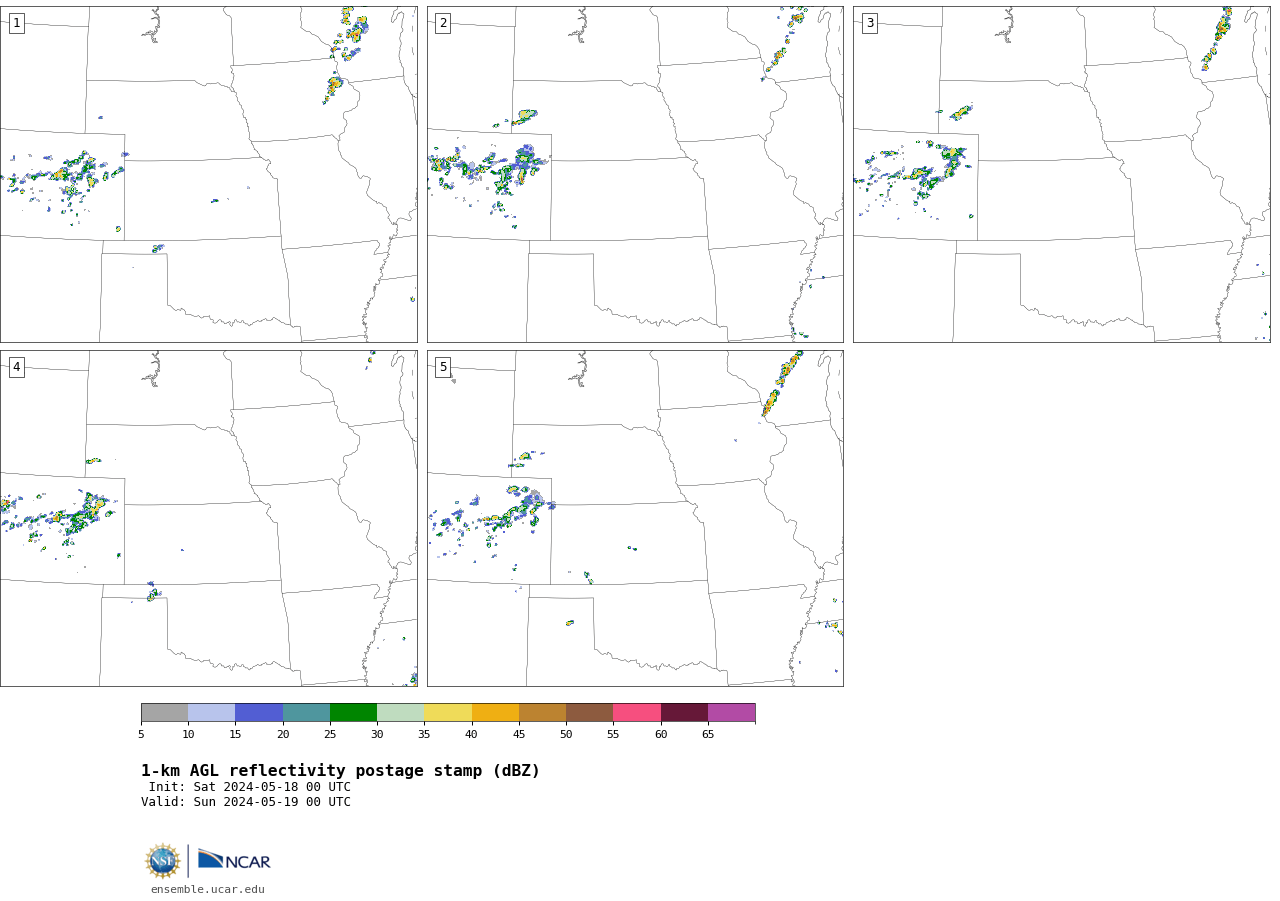This screenshot has width=1280, height=901.
Task: Select the light blue 10-15 dBZ swatch
Action: 212,713
